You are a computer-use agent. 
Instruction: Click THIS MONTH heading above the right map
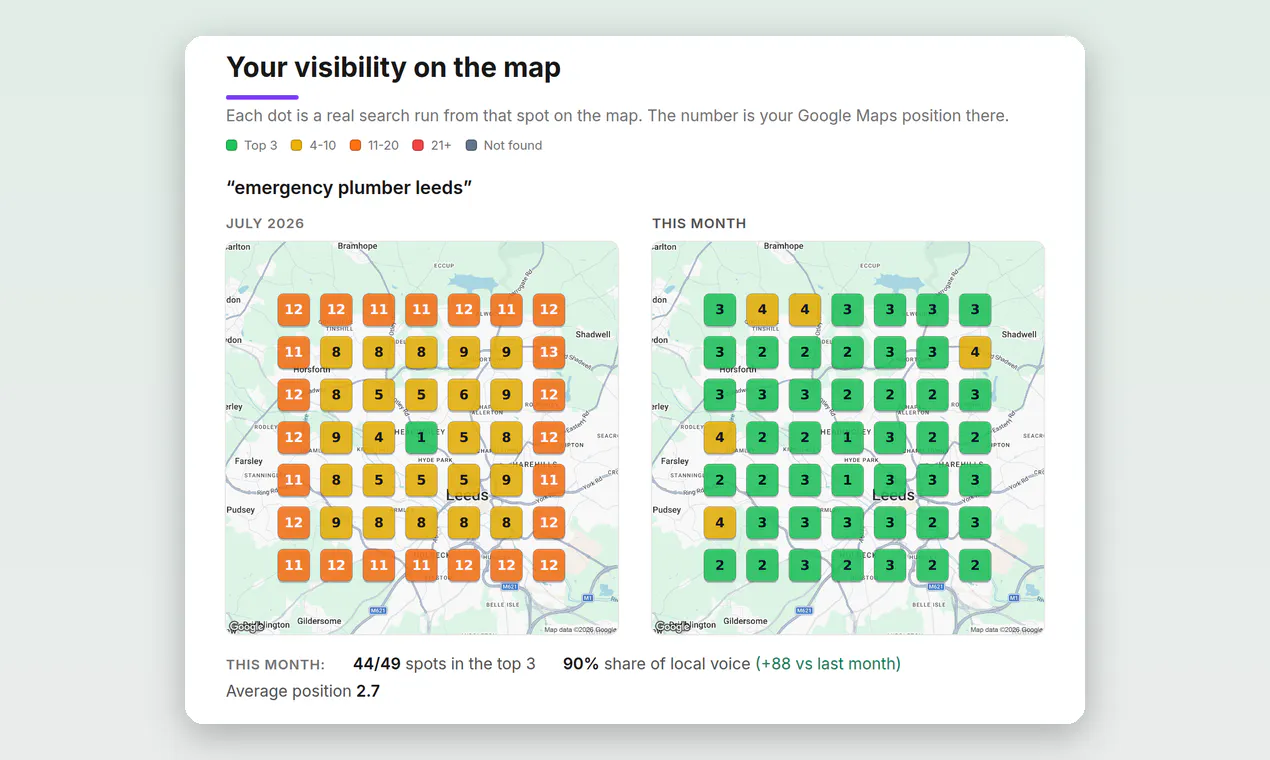tap(699, 223)
